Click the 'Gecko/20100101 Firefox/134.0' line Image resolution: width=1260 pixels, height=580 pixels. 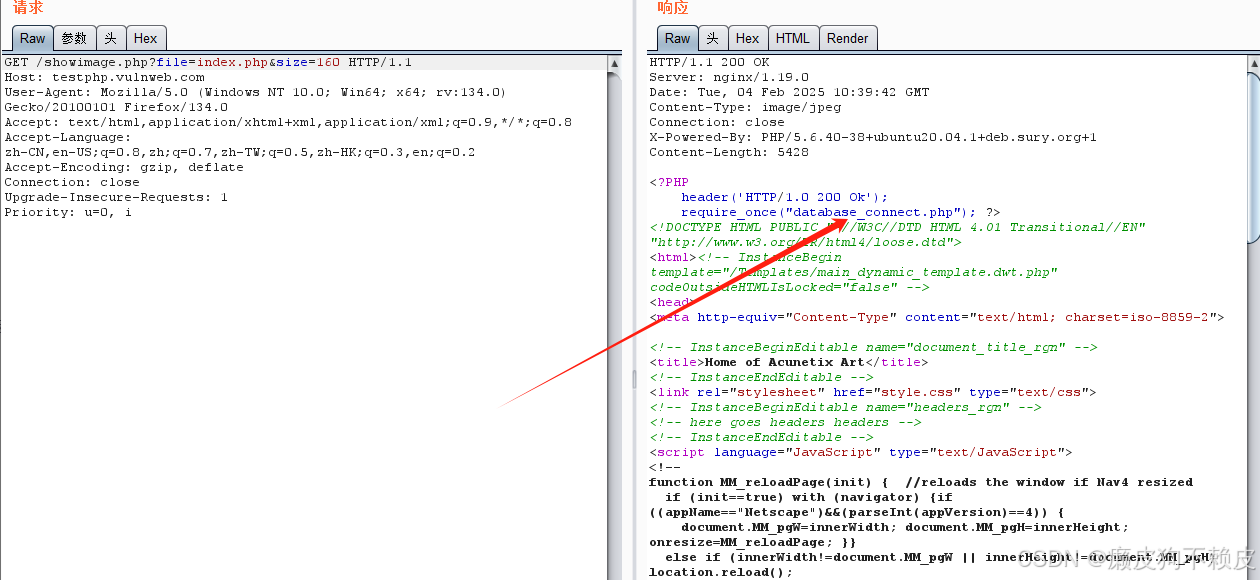coord(116,107)
